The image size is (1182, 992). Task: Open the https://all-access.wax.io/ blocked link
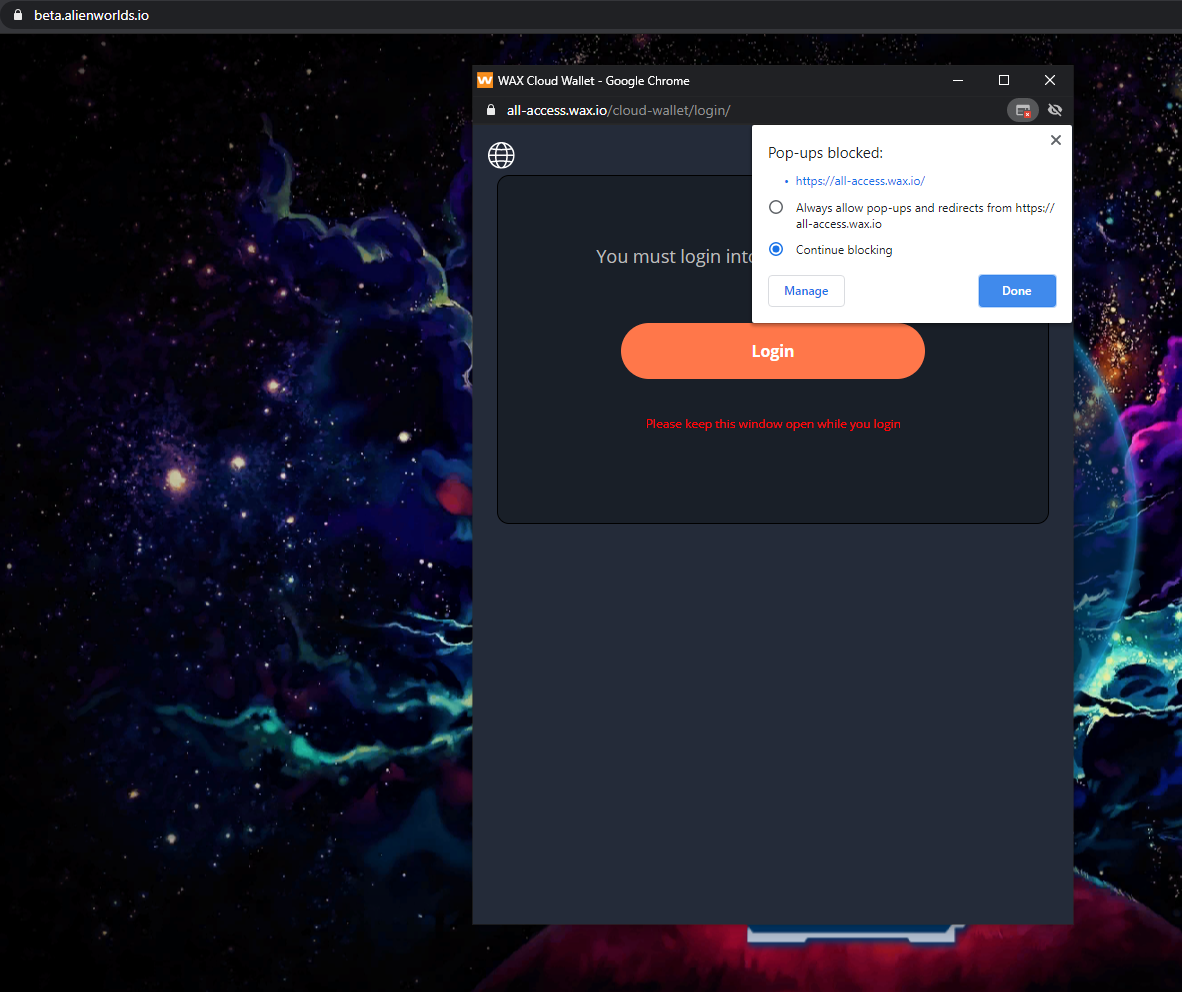coord(860,181)
